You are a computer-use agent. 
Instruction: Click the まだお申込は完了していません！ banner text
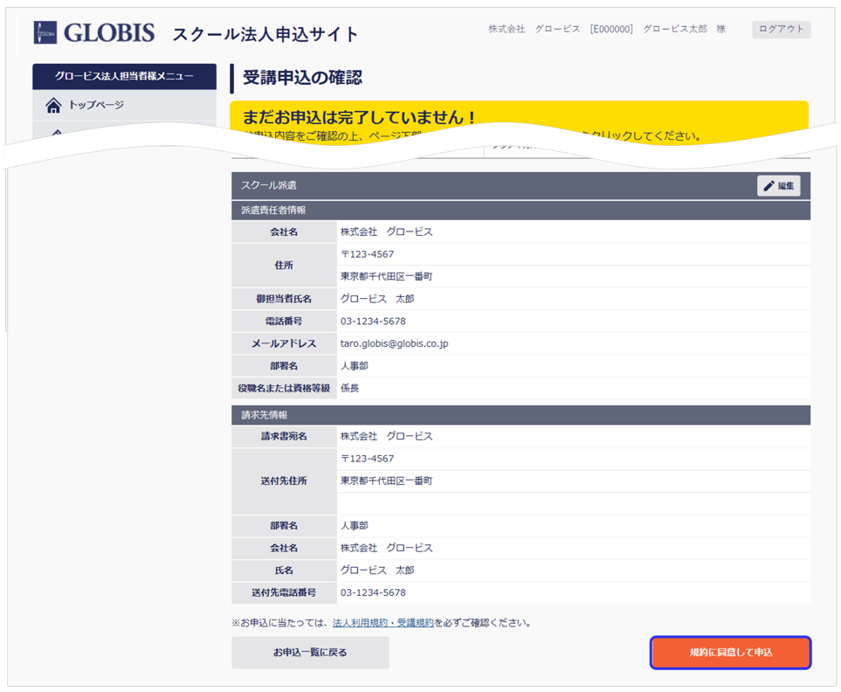pos(358,116)
